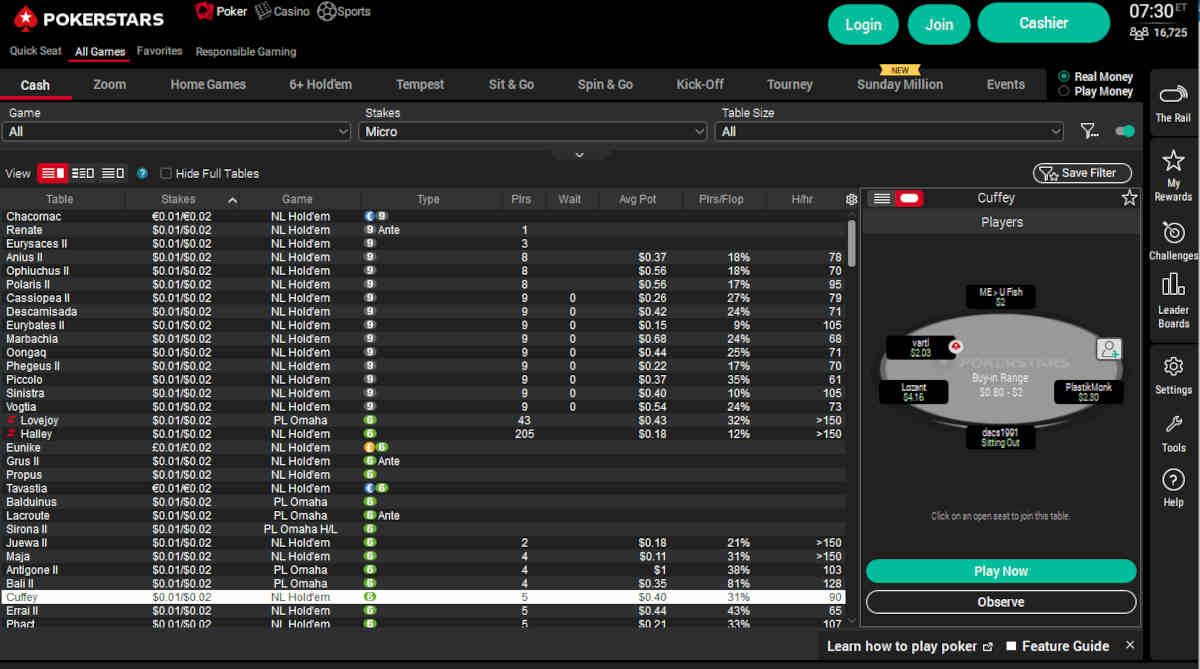Open Favorites section

click(x=159, y=51)
